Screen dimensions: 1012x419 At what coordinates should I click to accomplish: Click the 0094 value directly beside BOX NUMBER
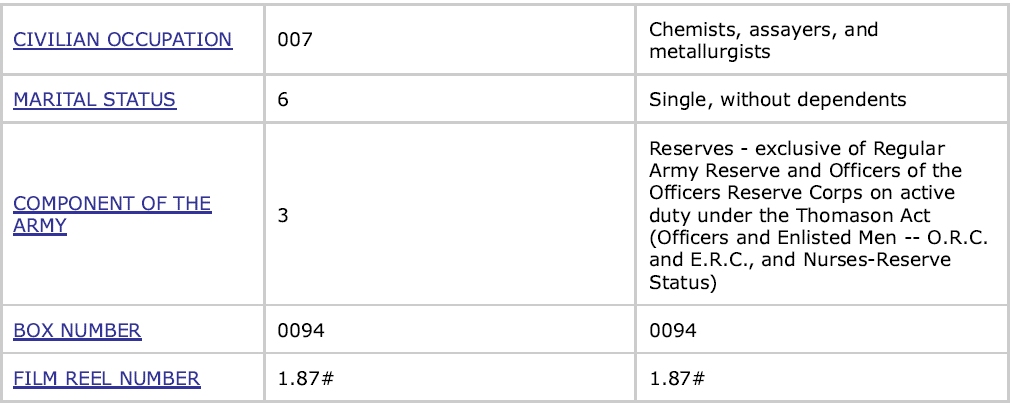coord(301,330)
